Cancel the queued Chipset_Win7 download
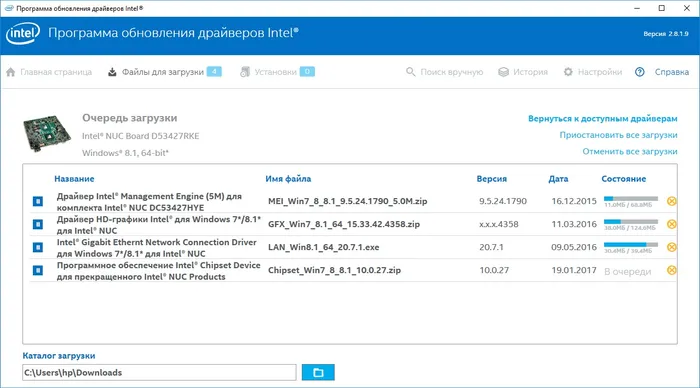The height and width of the screenshot is (388, 700). 671,270
